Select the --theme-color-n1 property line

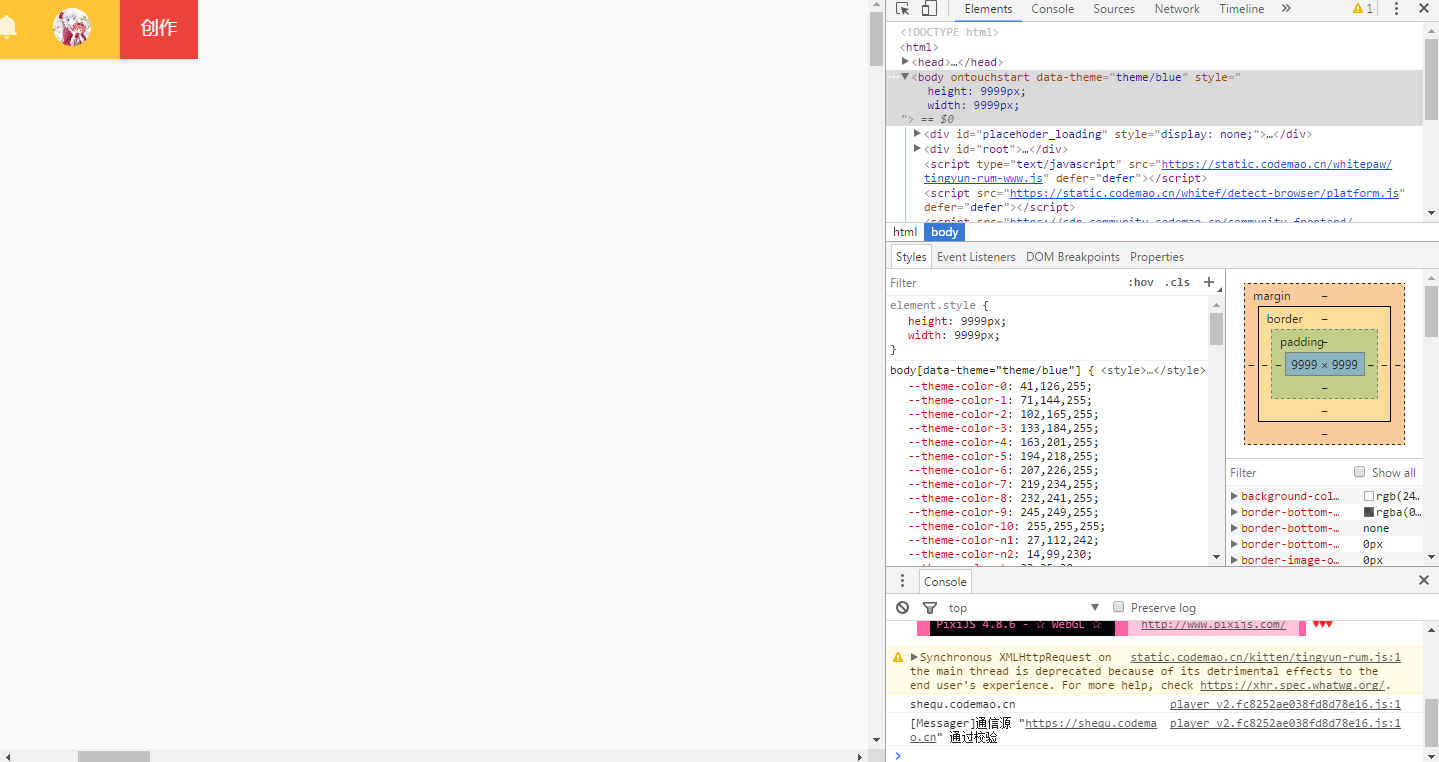coord(1005,540)
